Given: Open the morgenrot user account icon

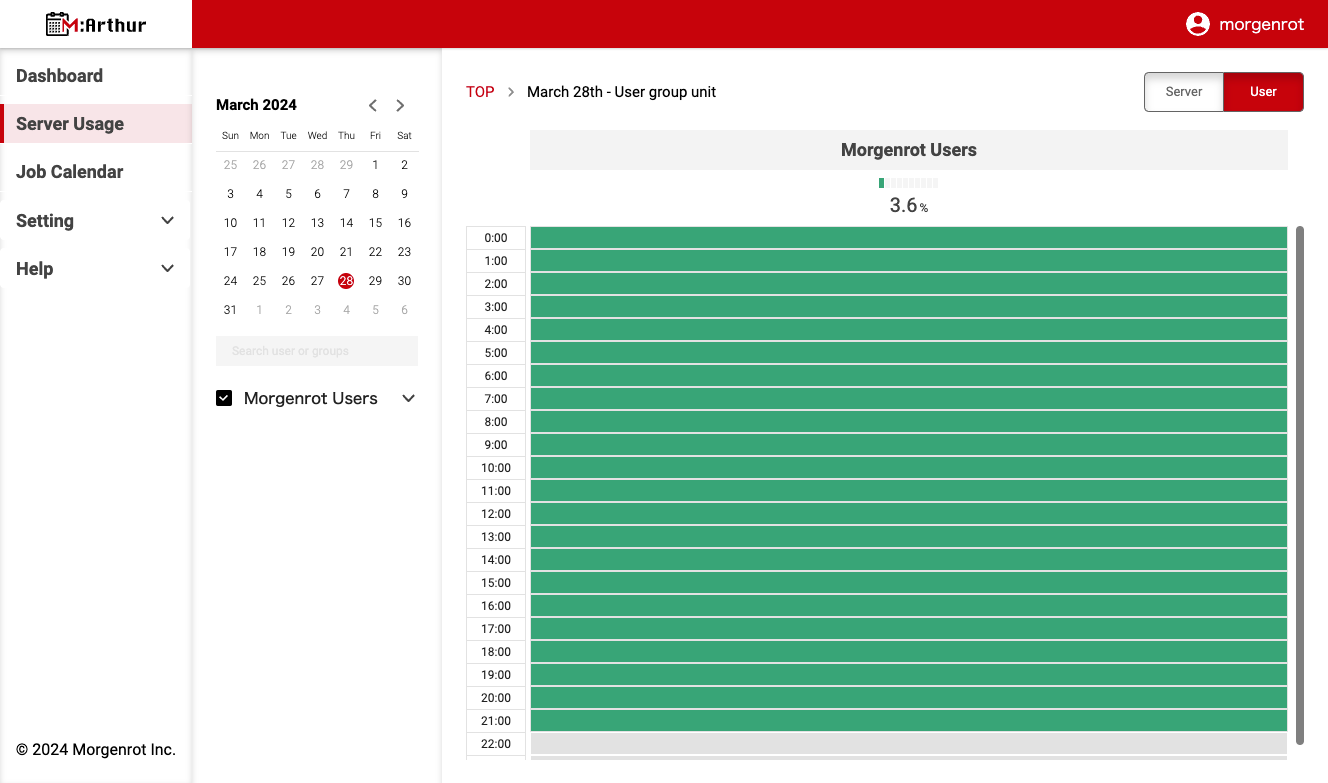Looking at the screenshot, I should [1197, 24].
